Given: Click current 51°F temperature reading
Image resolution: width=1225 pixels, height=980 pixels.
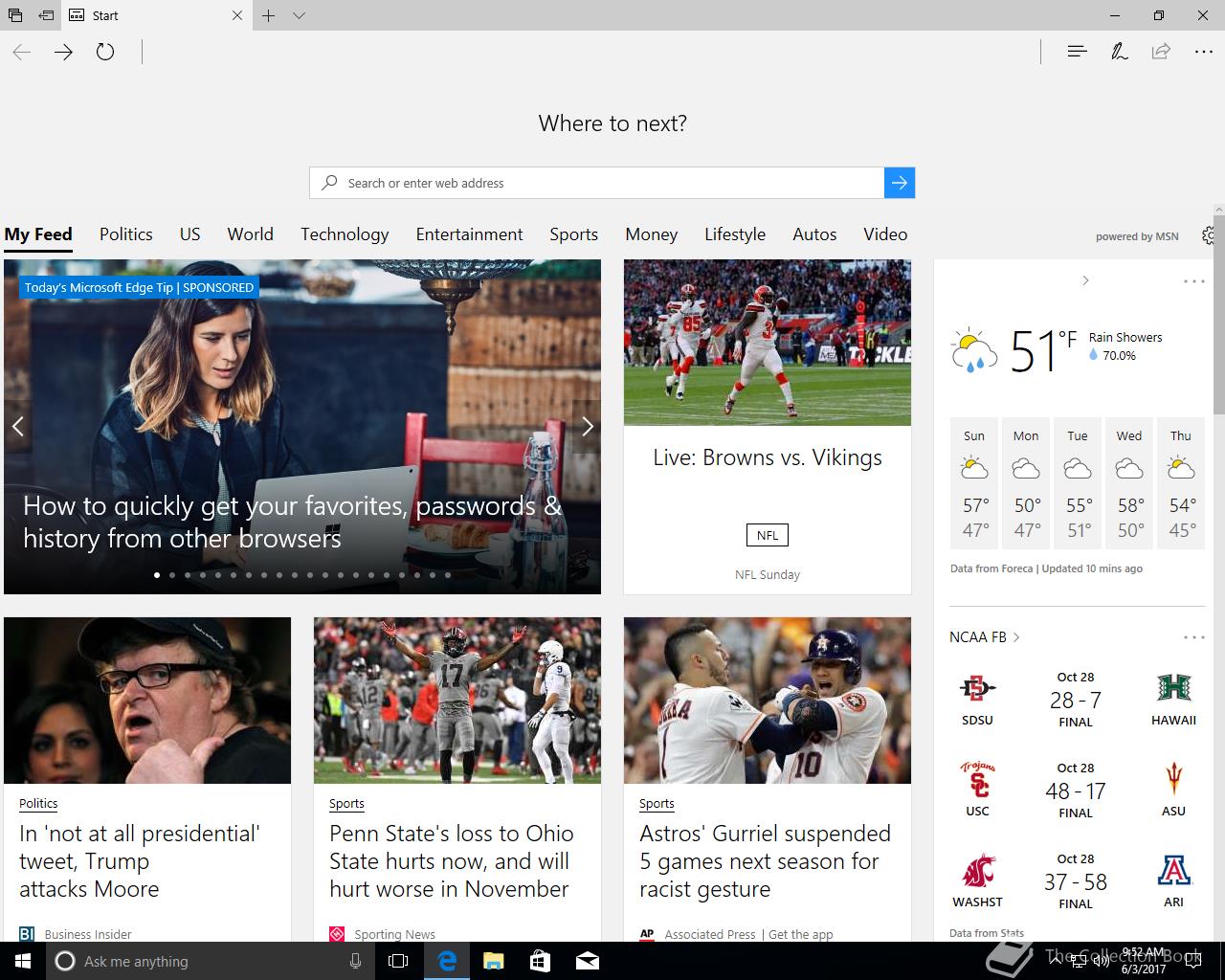Looking at the screenshot, I should pos(1043,350).
